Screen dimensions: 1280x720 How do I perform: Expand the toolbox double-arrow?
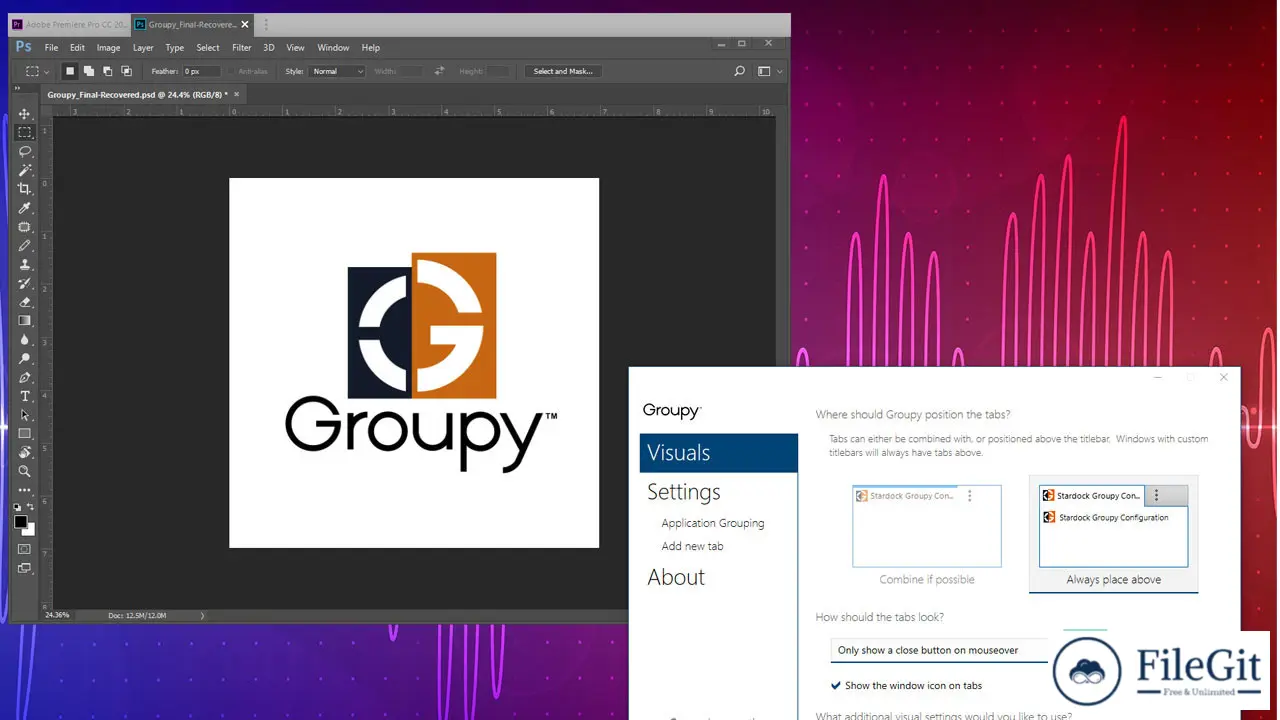point(17,90)
